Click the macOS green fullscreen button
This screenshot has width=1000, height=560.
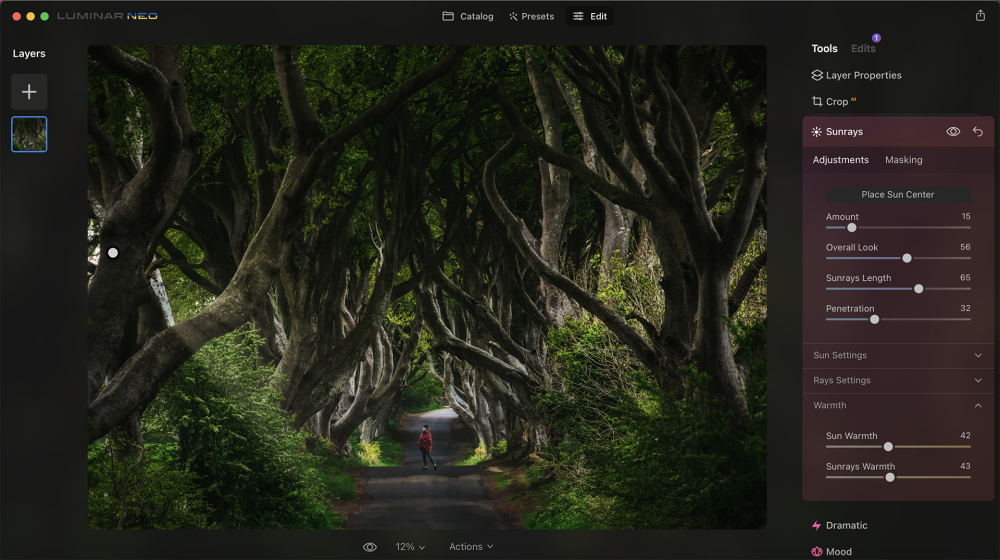[x=45, y=16]
